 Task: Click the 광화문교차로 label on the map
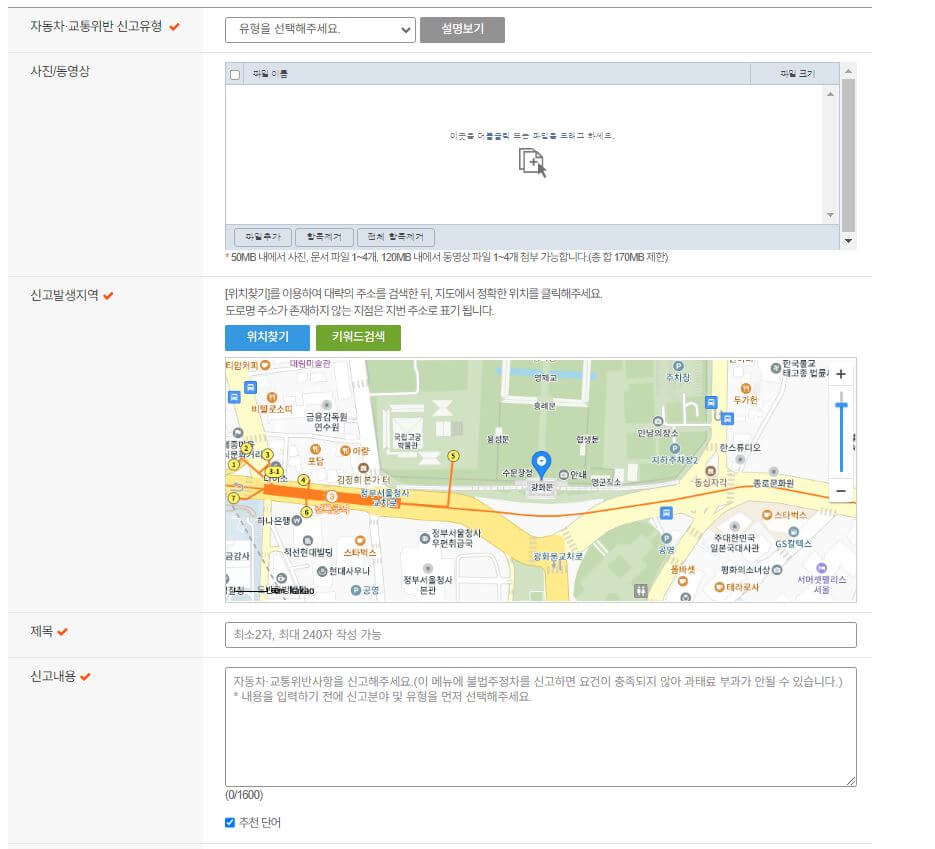click(558, 556)
